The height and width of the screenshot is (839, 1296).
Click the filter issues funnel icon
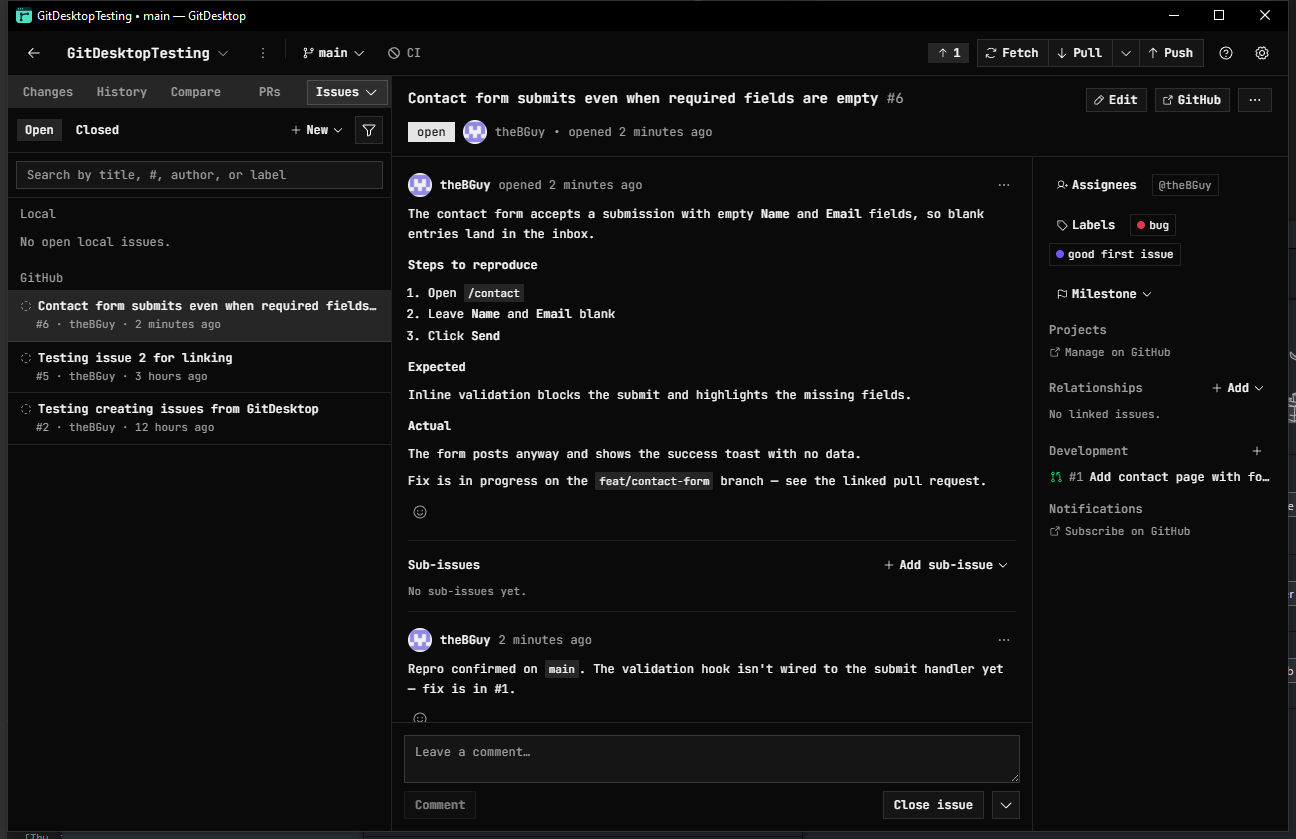[x=369, y=130]
